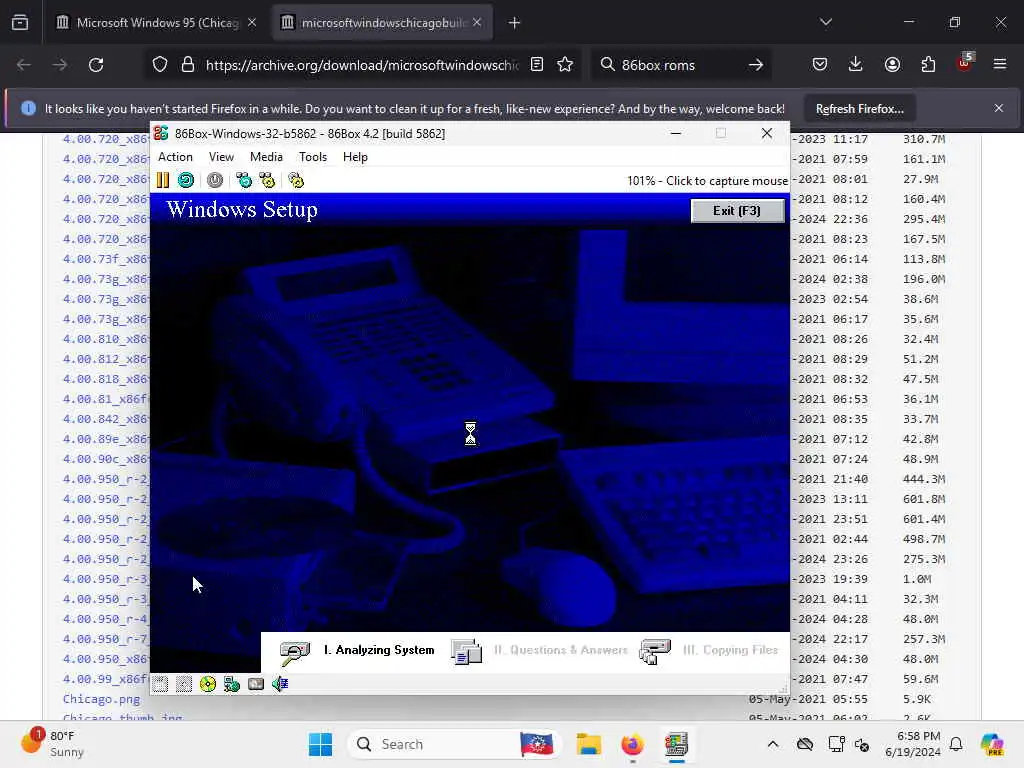Click the network status icon in 86Box
This screenshot has height=768, width=1024.
click(x=232, y=684)
